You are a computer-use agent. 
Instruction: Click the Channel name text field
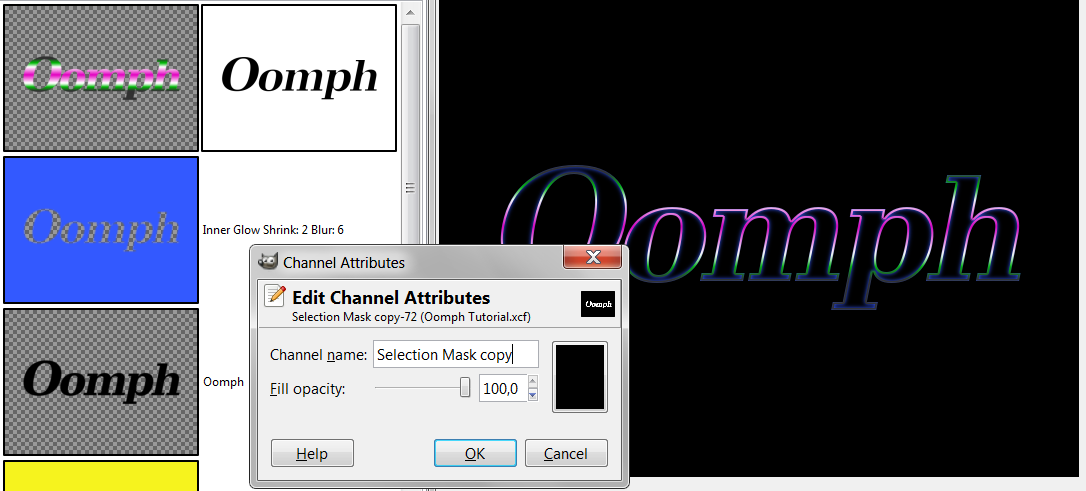click(456, 355)
